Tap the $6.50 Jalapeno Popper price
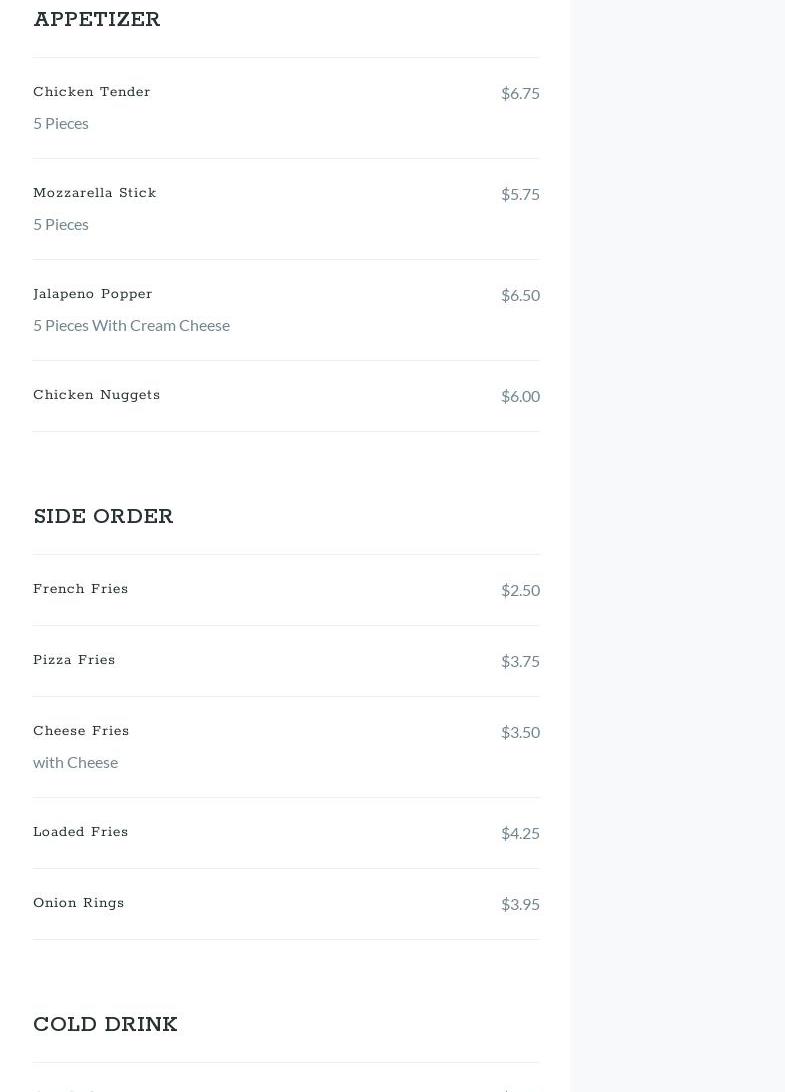 coord(520,295)
